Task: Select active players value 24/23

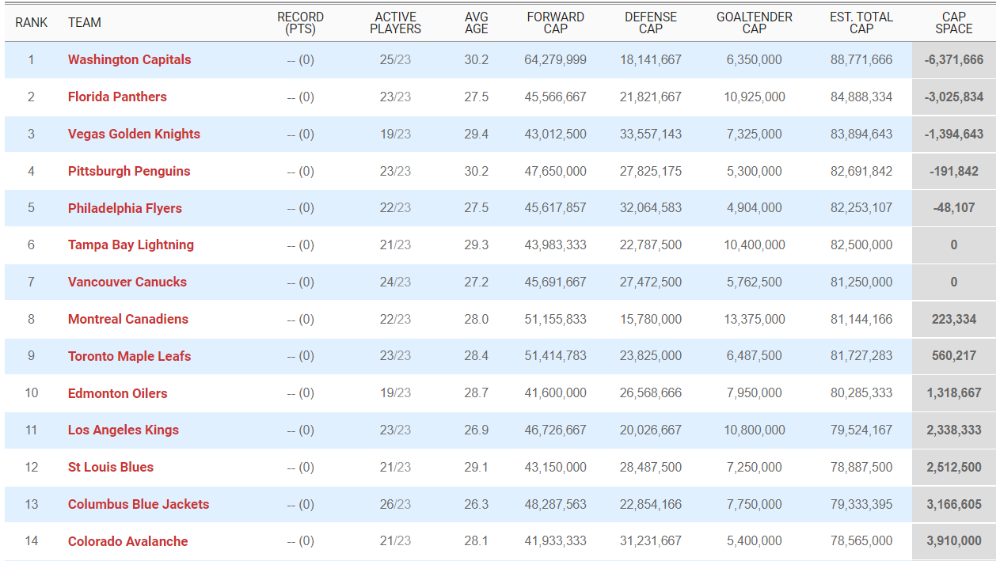Action: [395, 282]
